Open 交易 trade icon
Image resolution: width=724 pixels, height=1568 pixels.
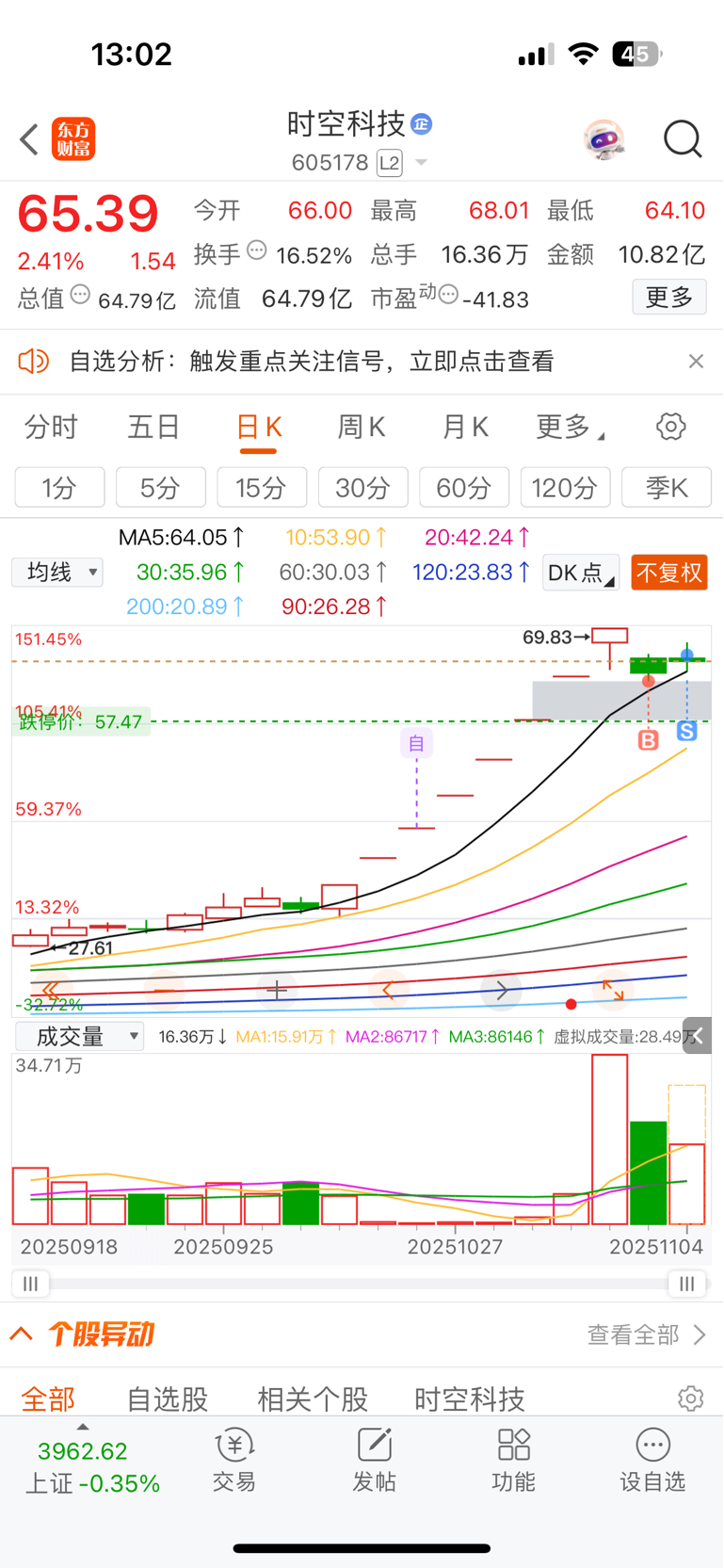click(234, 1459)
